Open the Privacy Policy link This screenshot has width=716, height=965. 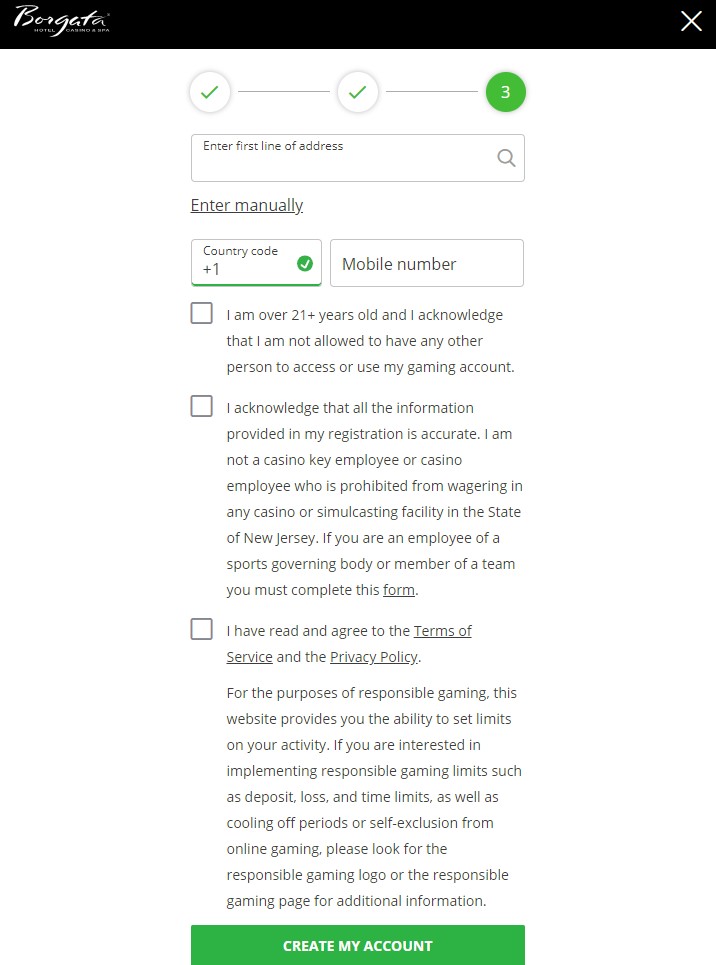[374, 657]
